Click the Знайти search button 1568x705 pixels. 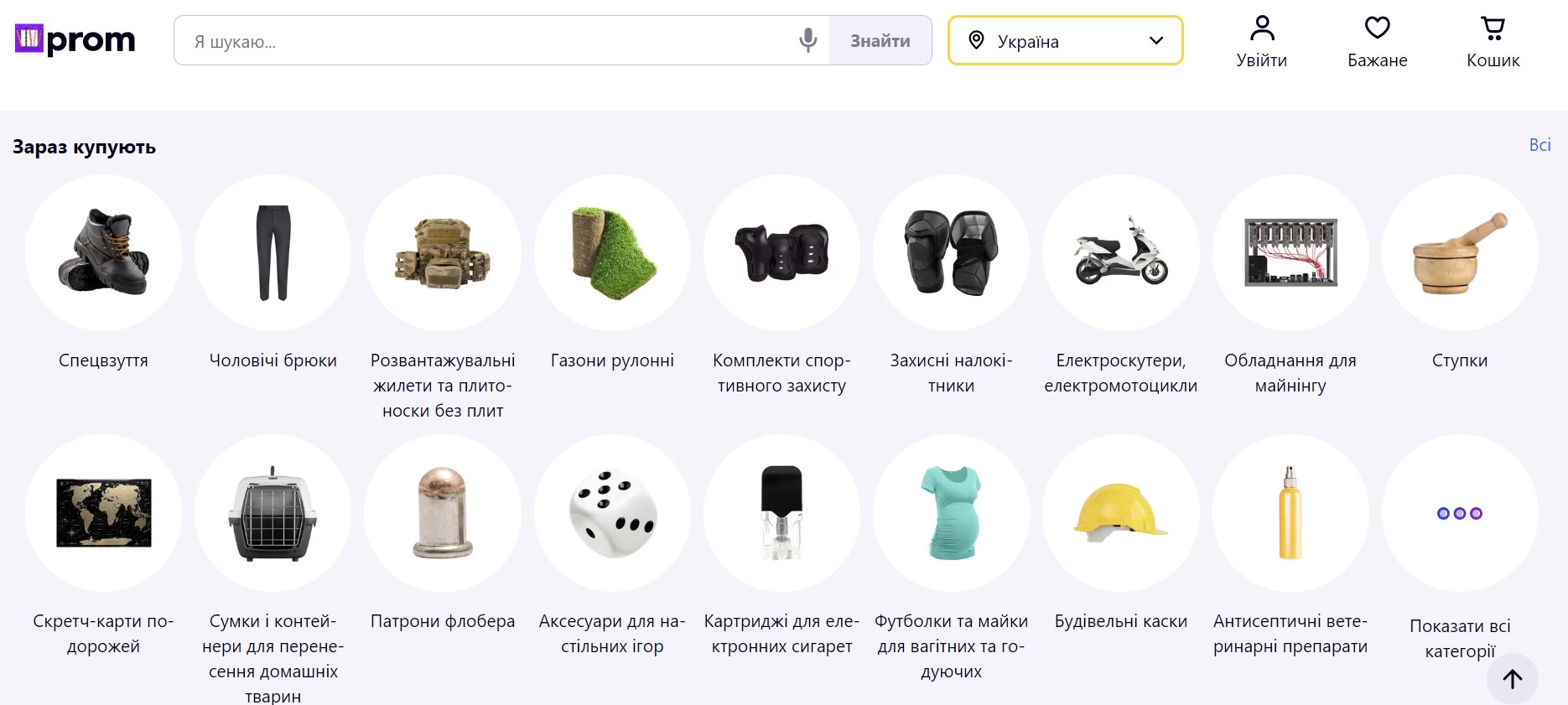click(x=880, y=40)
